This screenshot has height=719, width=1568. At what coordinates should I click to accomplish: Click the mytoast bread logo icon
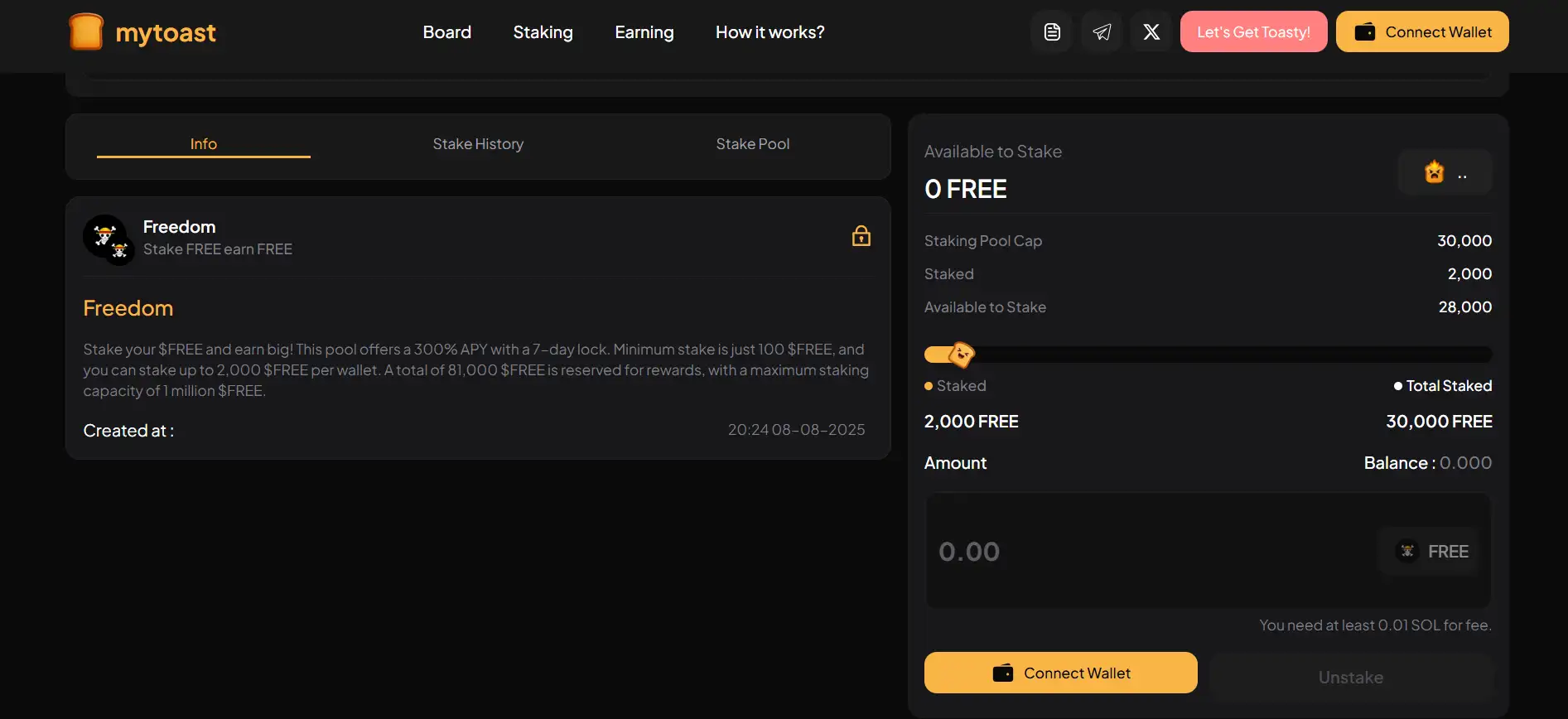(86, 32)
